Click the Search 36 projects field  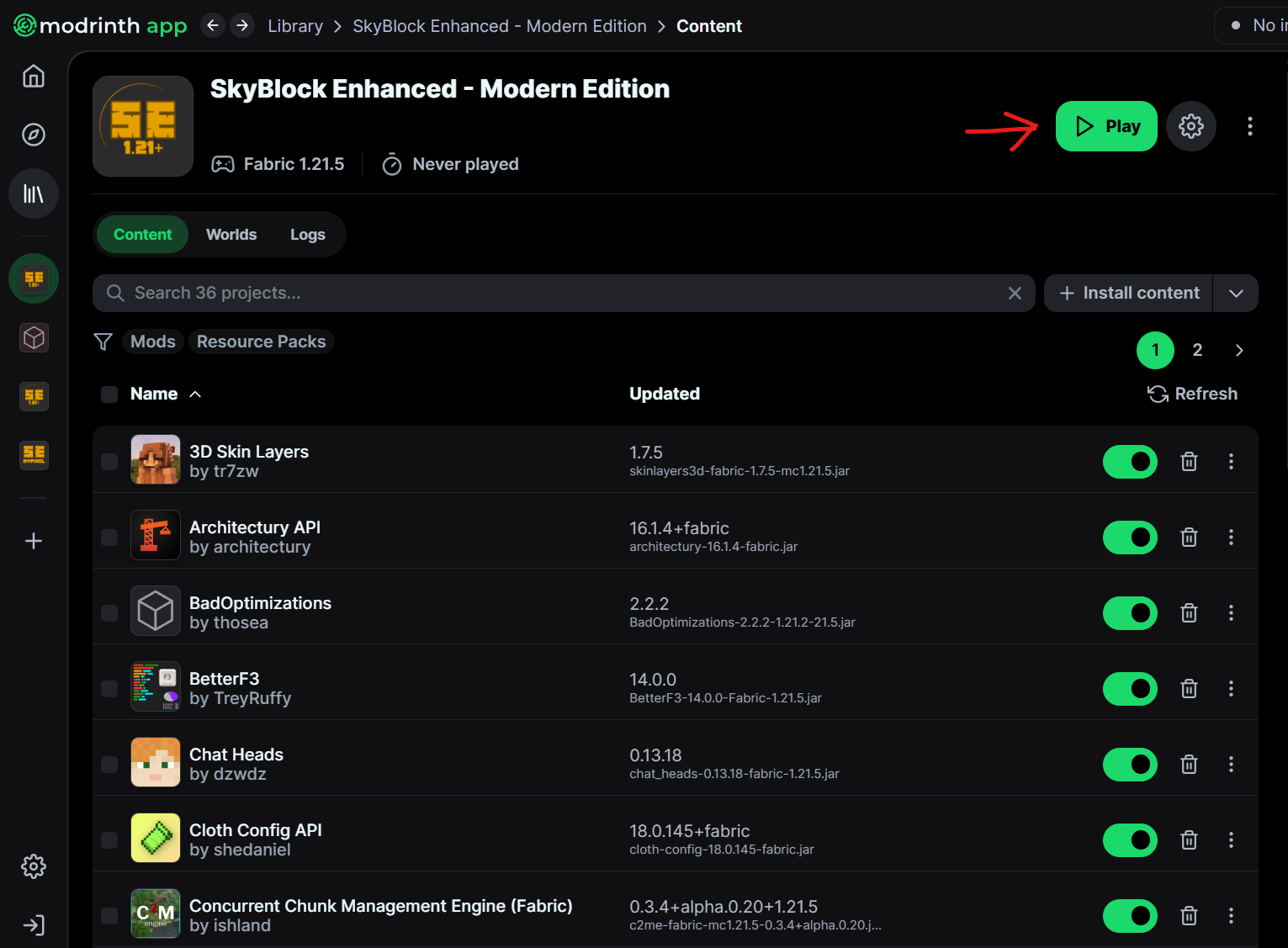(564, 293)
